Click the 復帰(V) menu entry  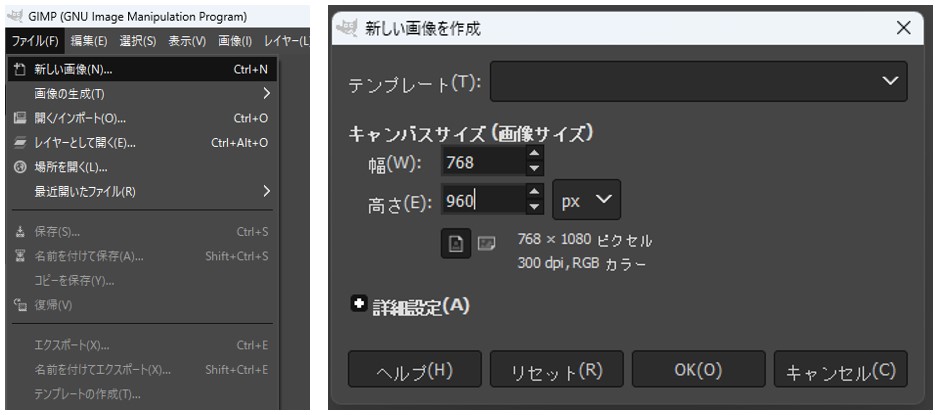pos(141,305)
